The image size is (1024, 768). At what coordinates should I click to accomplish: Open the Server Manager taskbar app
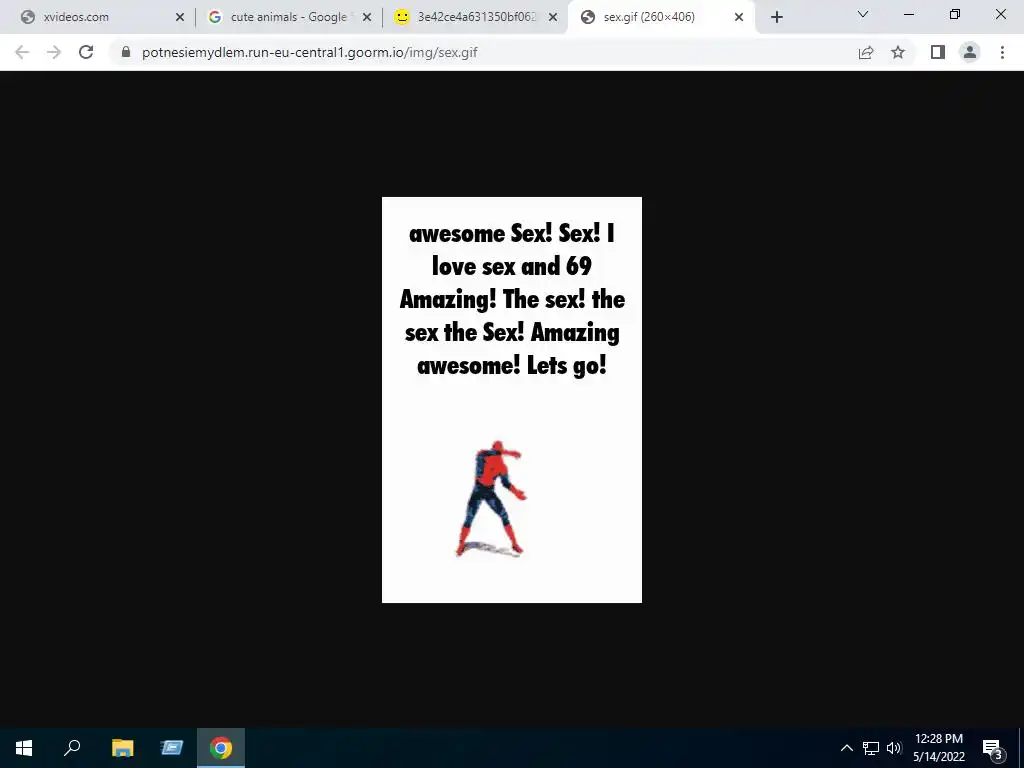172,748
